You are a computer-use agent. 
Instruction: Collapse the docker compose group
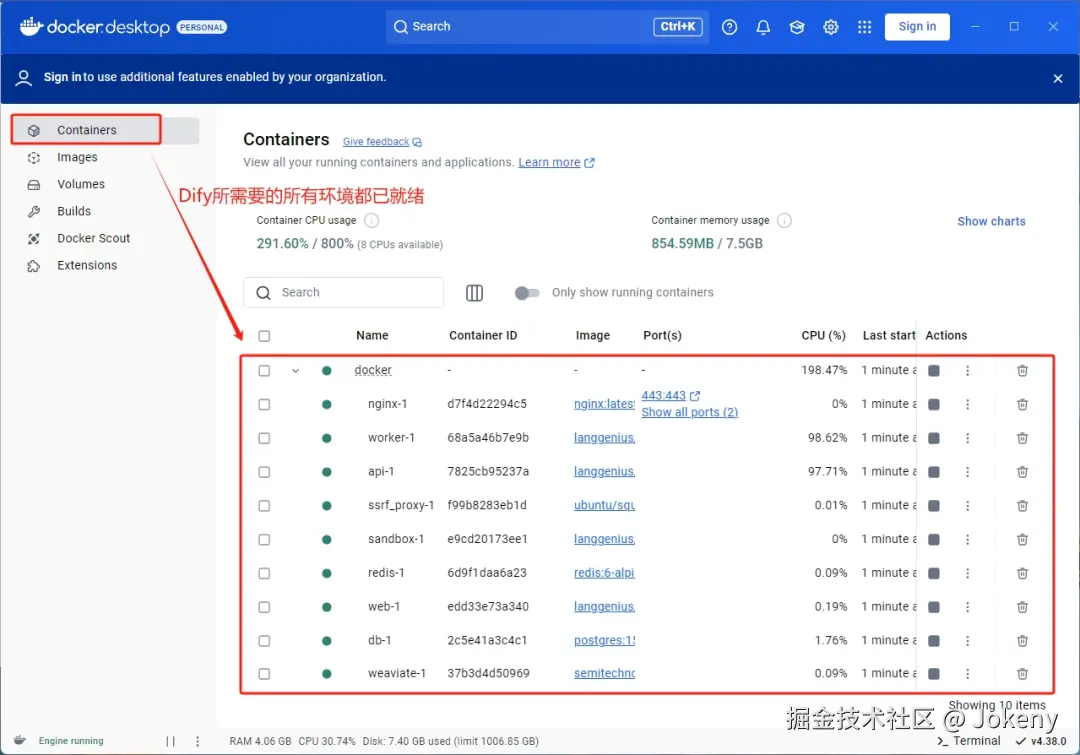coord(295,371)
